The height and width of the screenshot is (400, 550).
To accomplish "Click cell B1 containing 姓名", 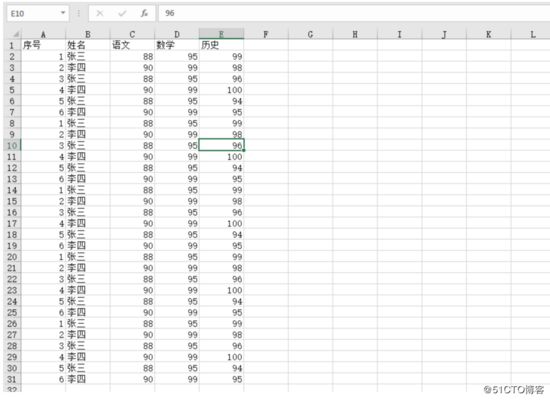I will [88, 45].
